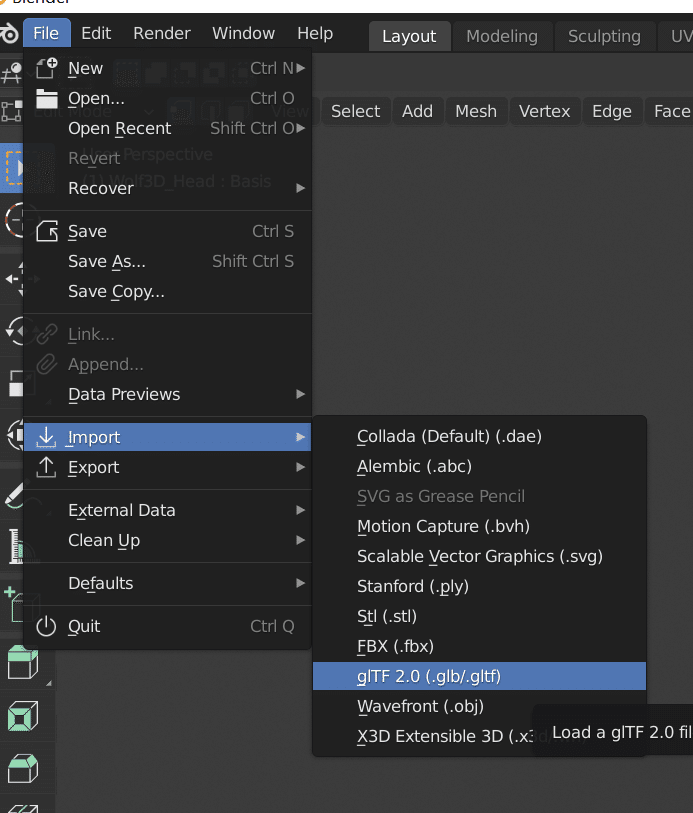Expand the External Data submenu

[x=301, y=510]
